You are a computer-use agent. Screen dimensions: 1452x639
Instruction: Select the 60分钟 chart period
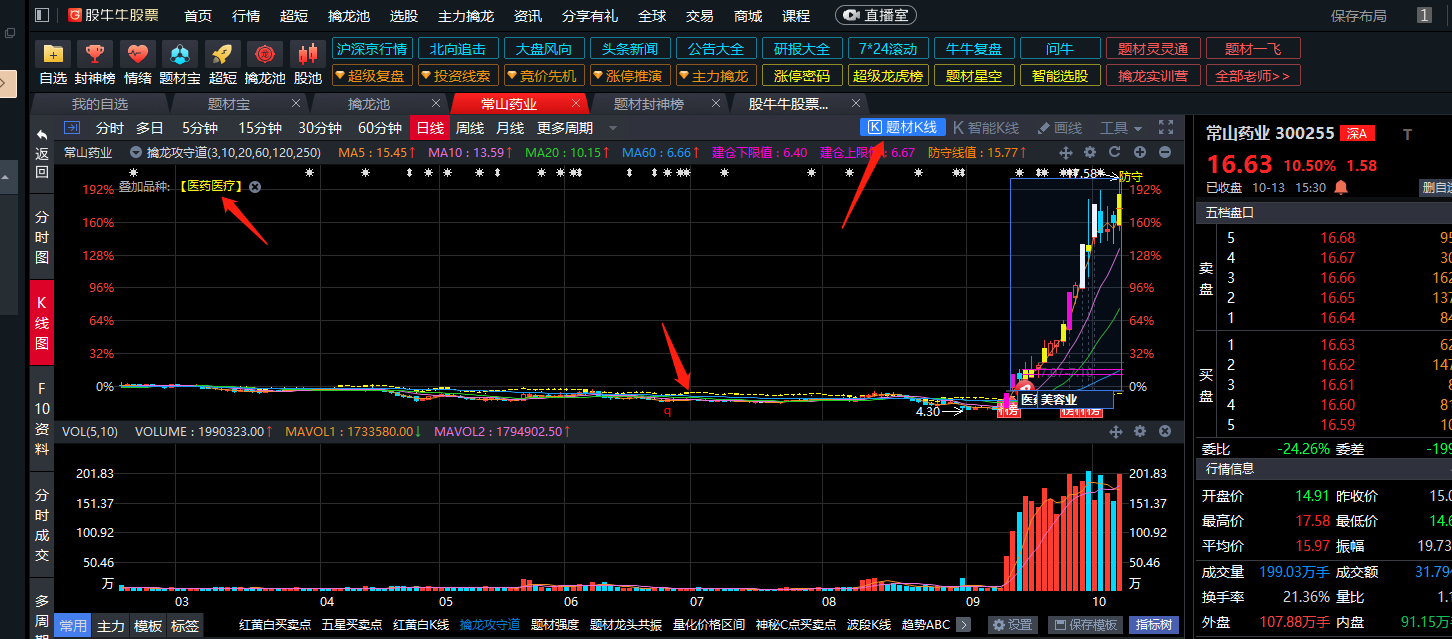tap(379, 128)
